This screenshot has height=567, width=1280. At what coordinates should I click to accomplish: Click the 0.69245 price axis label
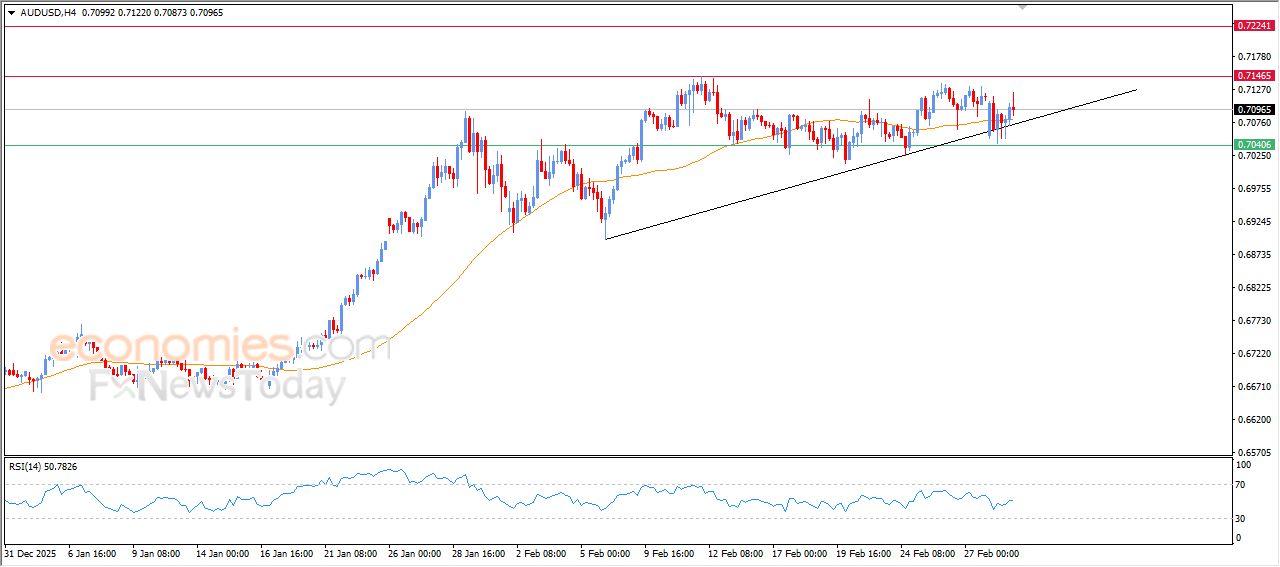pos(1253,222)
